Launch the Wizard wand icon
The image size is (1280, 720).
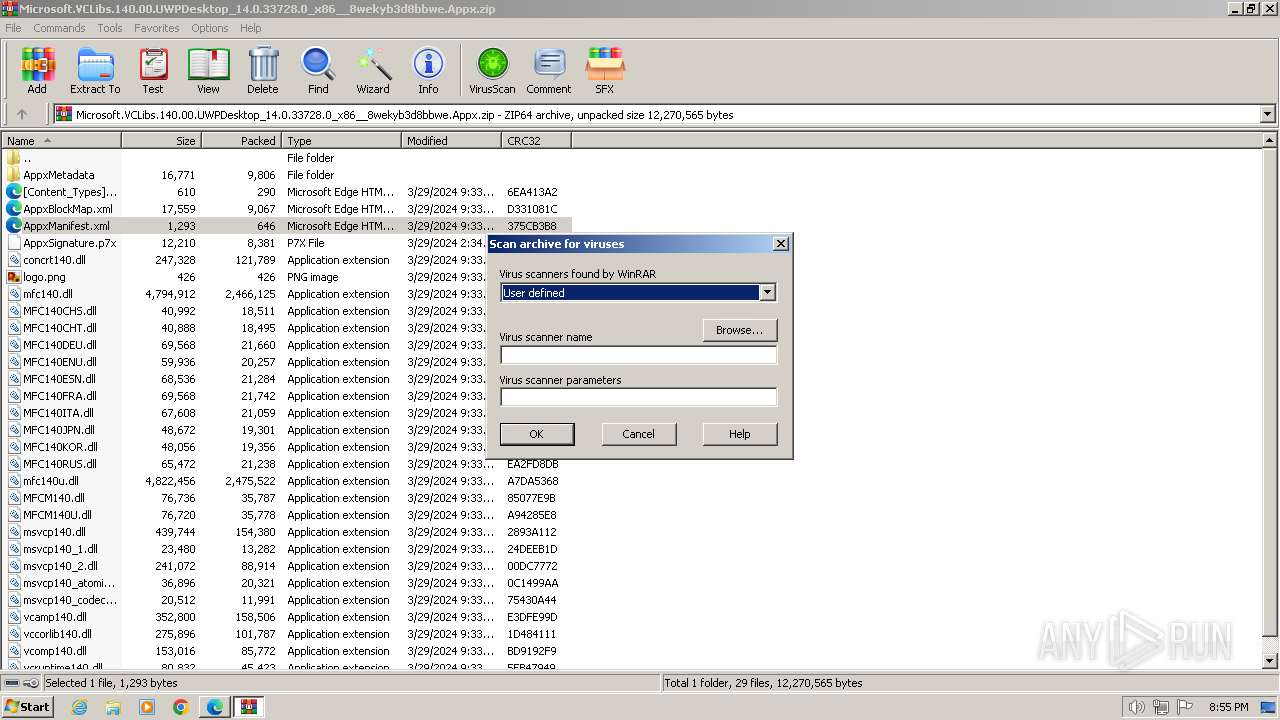tap(373, 70)
